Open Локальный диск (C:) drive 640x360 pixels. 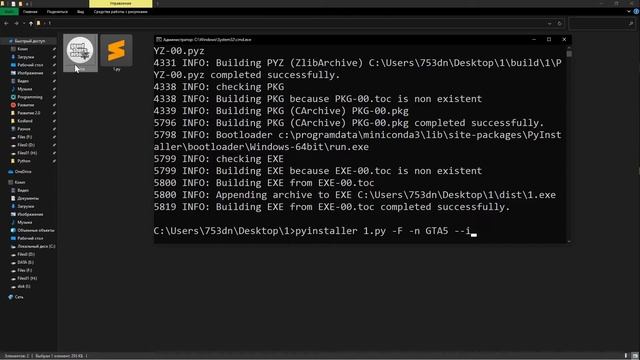pyautogui.click(x=36, y=247)
